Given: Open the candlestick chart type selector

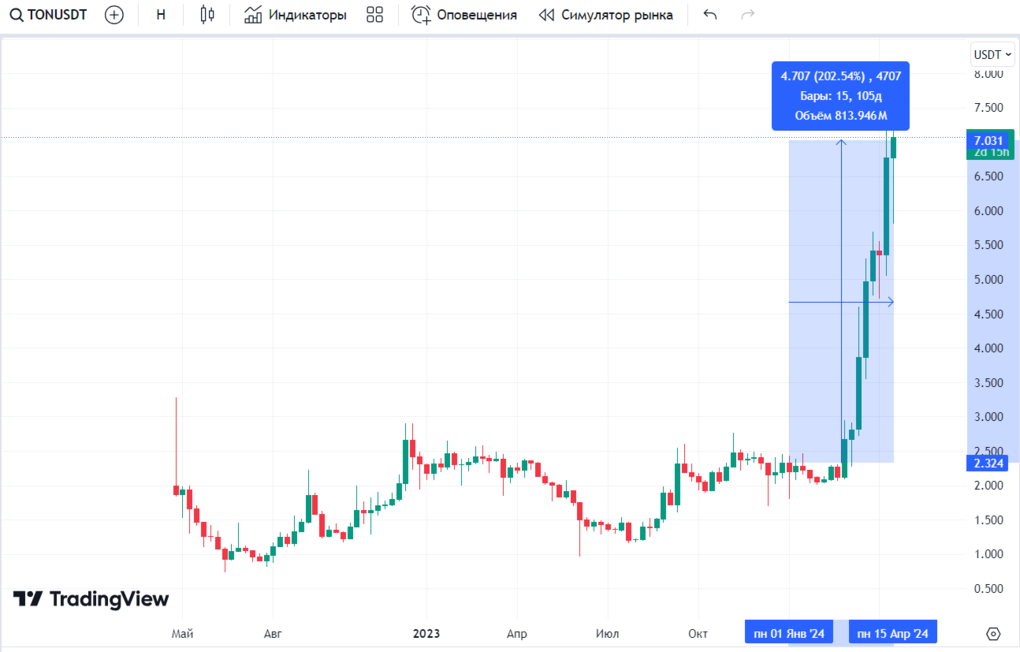Looking at the screenshot, I should click(x=207, y=15).
